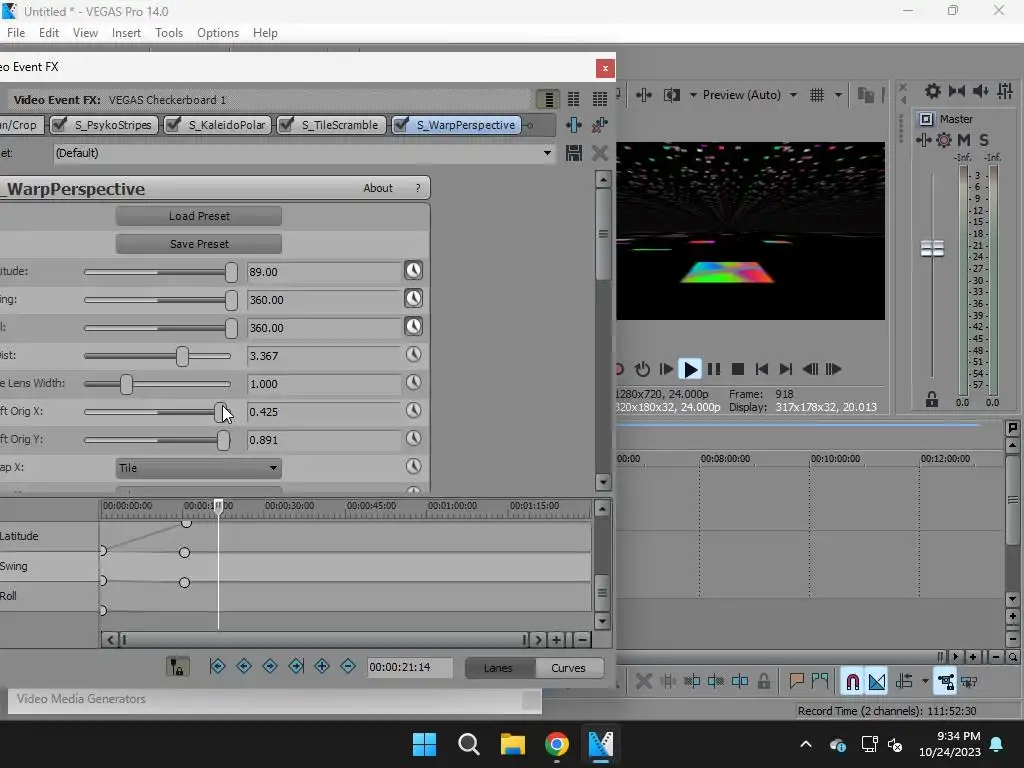Click the Remove Selected Plug-In icon
Image resolution: width=1024 pixels, height=768 pixels.
point(600,125)
